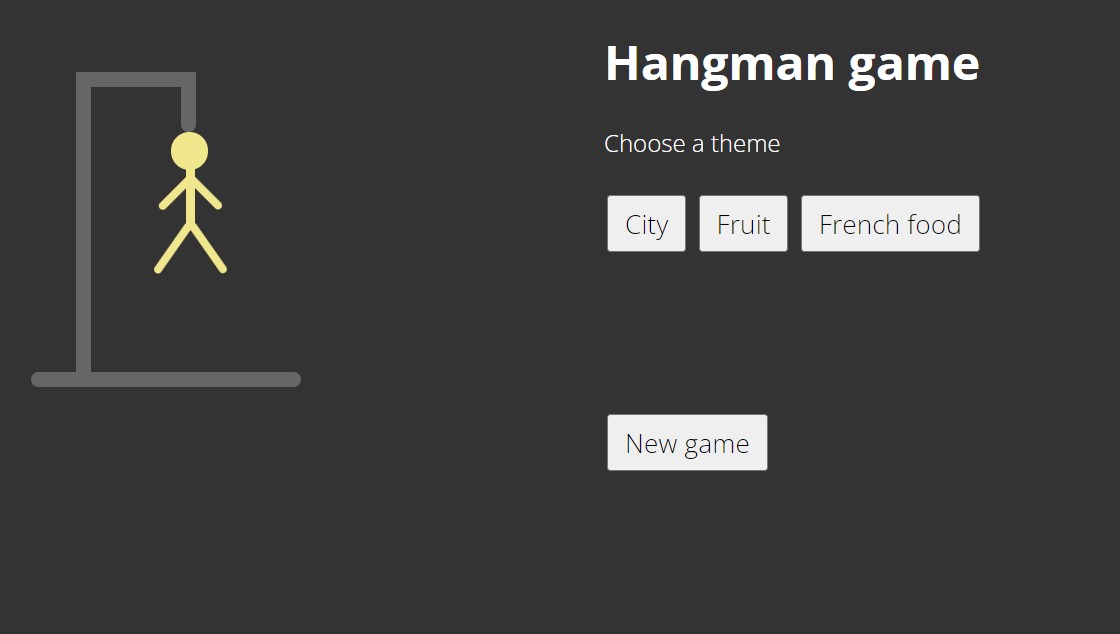Click the gallows horizontal top beam

[136, 80]
